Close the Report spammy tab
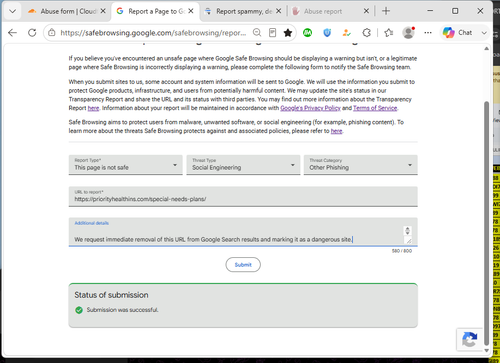Image resolution: width=500 pixels, height=363 pixels. click(x=278, y=11)
